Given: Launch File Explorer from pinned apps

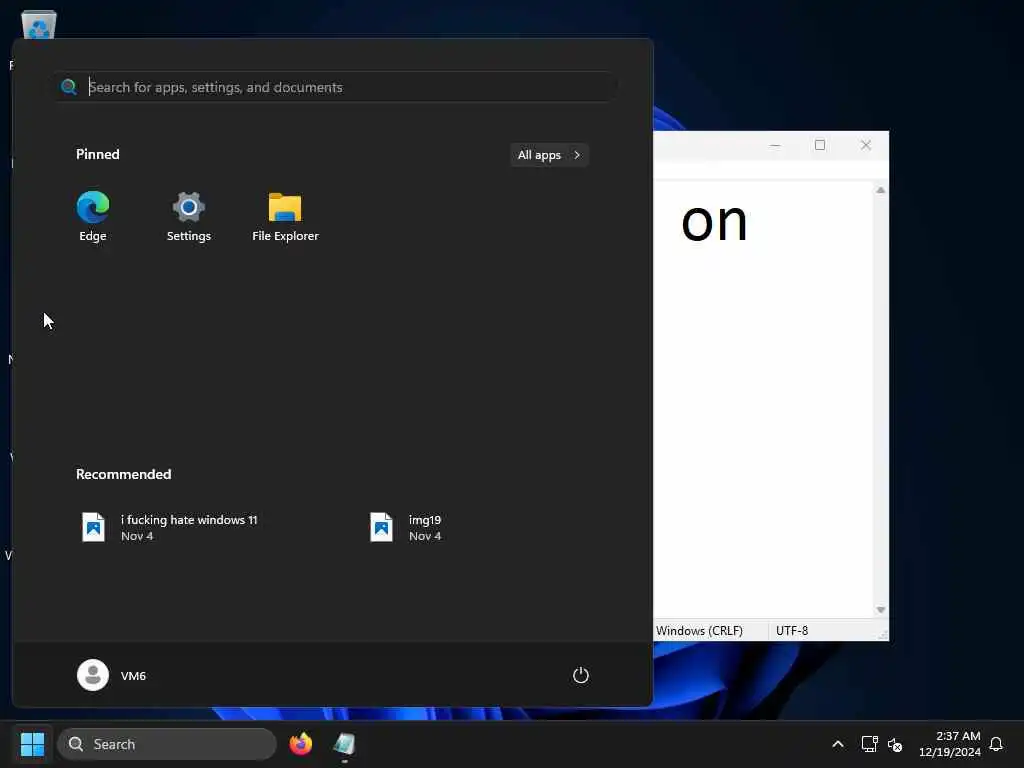Looking at the screenshot, I should coord(285,216).
